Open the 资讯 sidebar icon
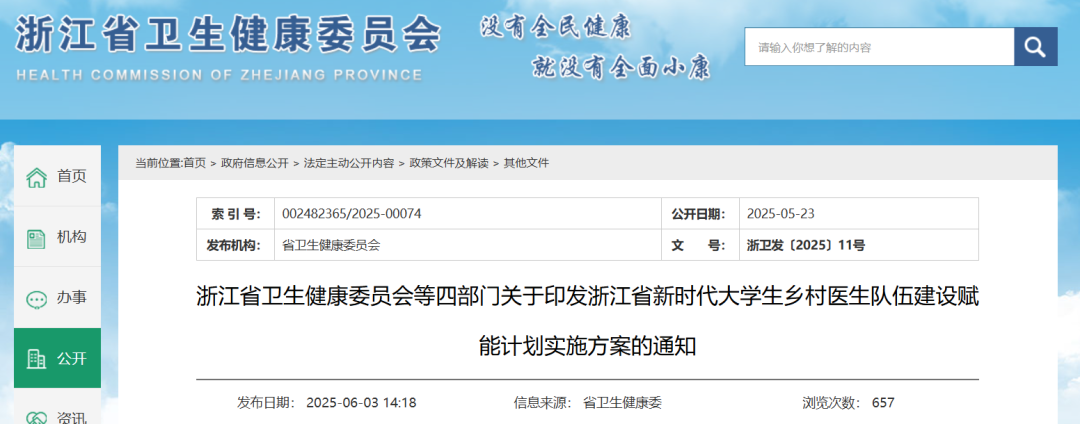The height and width of the screenshot is (424, 1080). pyautogui.click(x=36, y=418)
